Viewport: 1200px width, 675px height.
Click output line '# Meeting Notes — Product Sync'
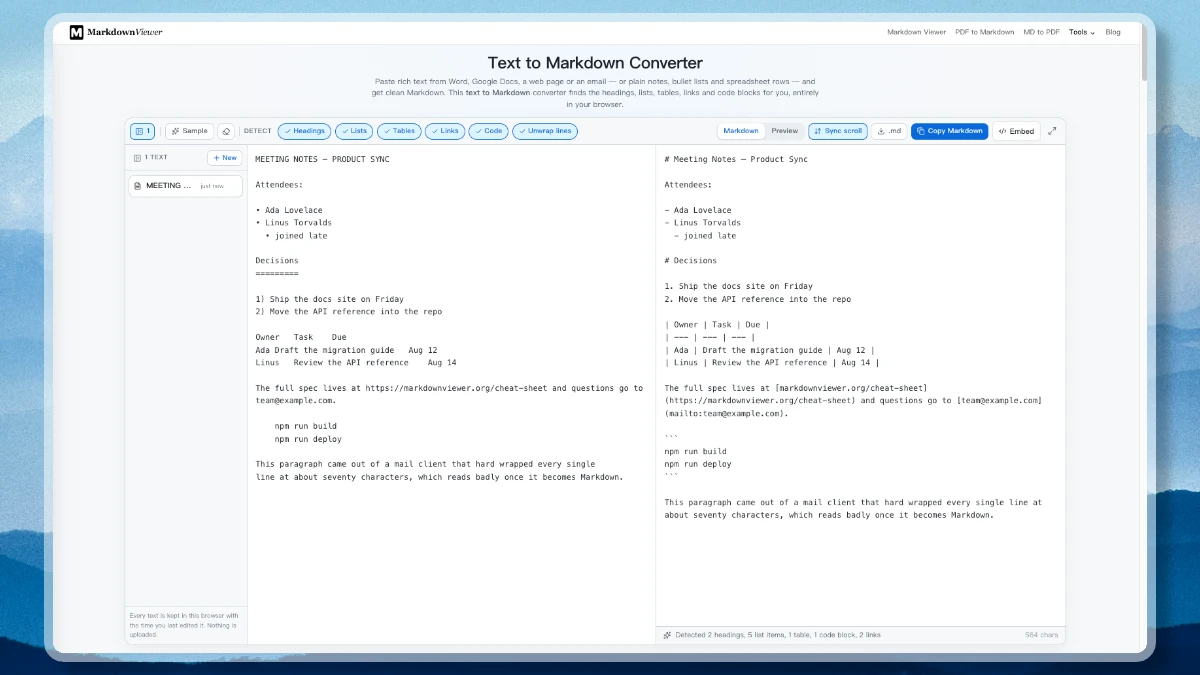[736, 159]
